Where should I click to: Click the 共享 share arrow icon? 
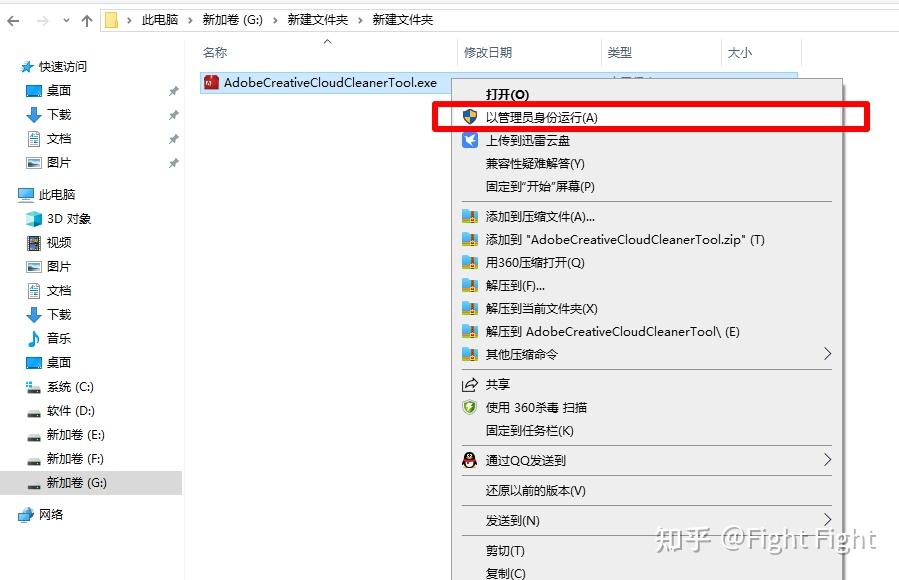click(467, 383)
